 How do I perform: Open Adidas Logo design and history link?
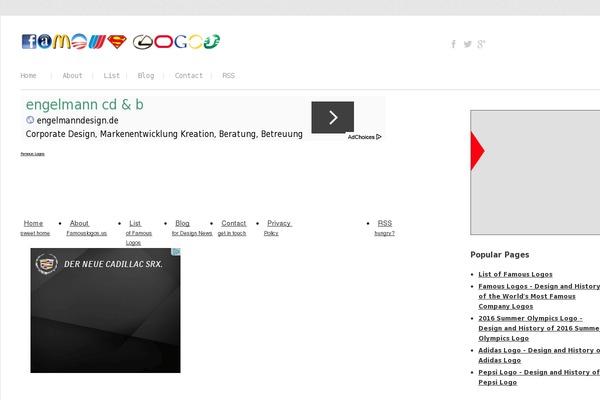click(x=539, y=355)
